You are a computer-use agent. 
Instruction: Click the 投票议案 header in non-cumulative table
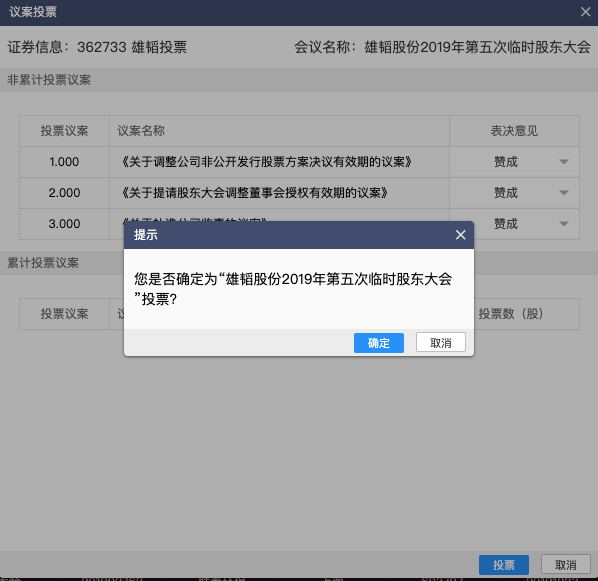64,131
